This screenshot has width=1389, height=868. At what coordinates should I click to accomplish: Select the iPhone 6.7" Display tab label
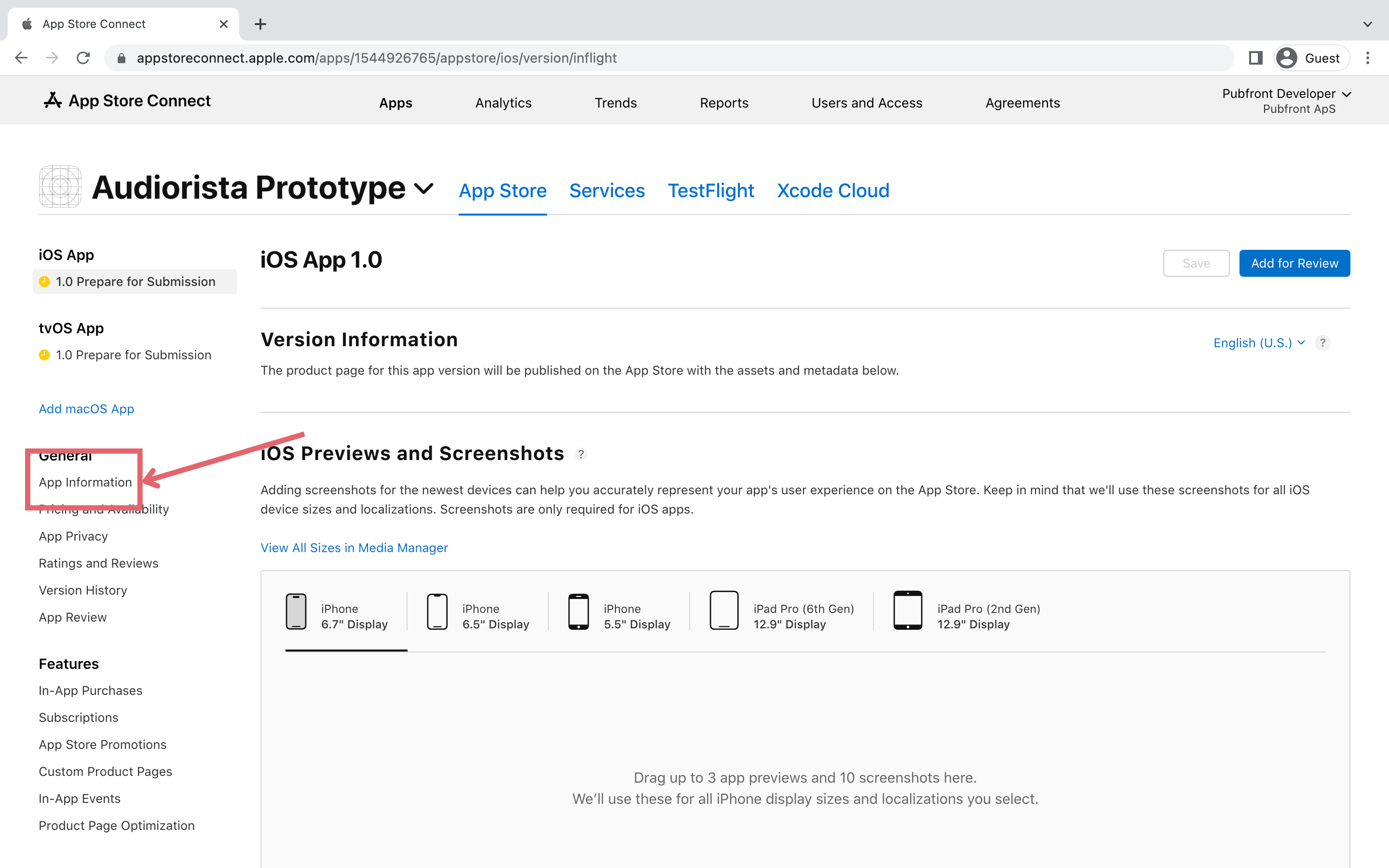pyautogui.click(x=354, y=617)
